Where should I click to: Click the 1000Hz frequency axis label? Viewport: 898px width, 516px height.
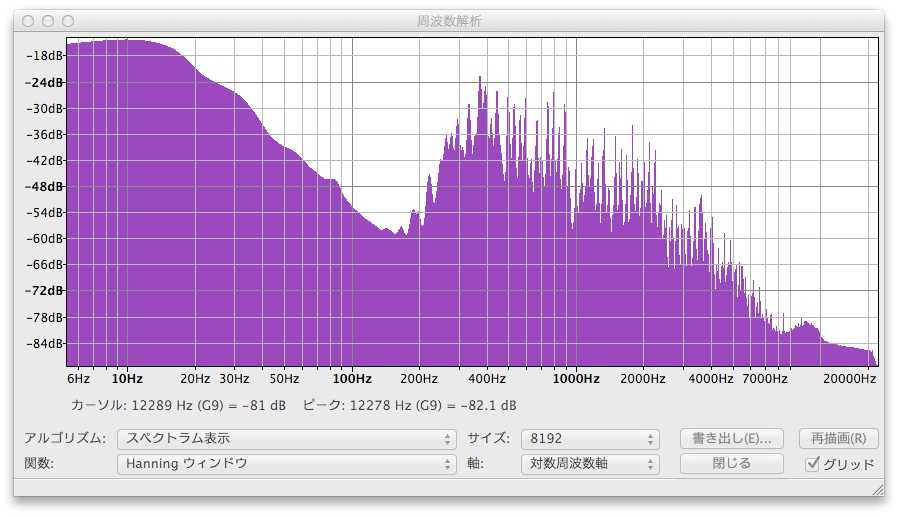(x=576, y=379)
